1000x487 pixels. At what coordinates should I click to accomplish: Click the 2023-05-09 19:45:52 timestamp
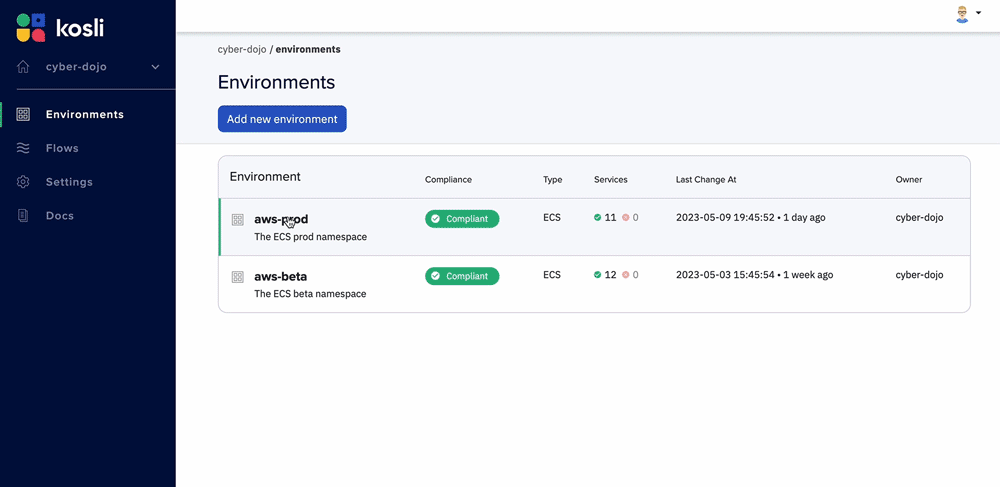(725, 218)
